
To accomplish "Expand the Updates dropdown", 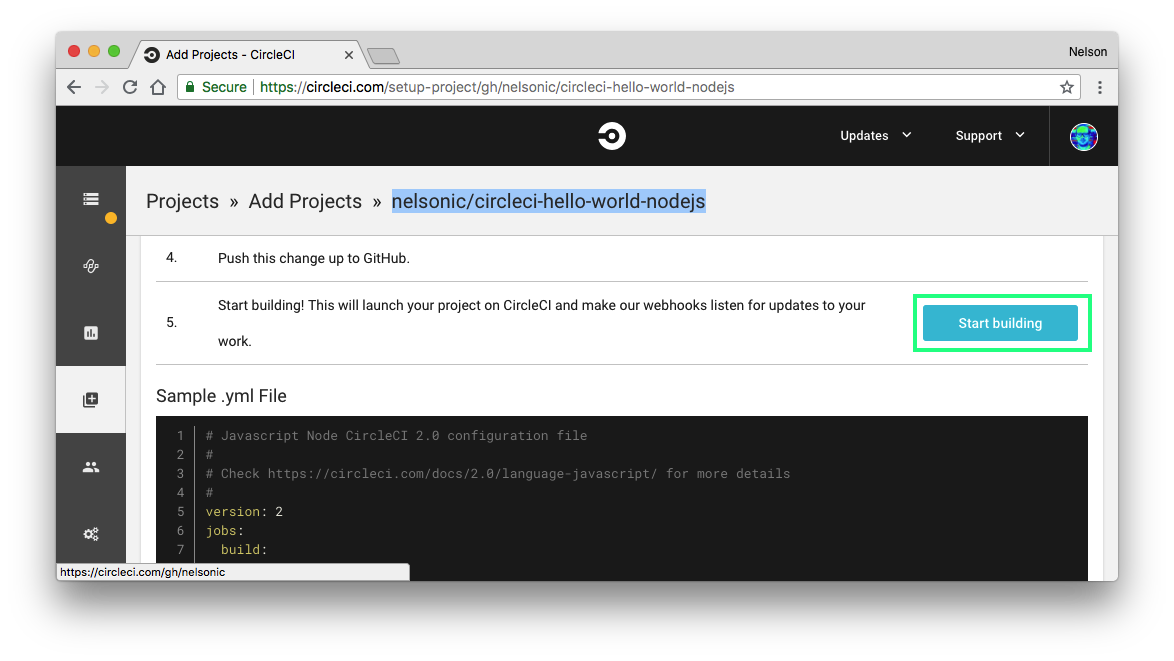I will (x=875, y=136).
